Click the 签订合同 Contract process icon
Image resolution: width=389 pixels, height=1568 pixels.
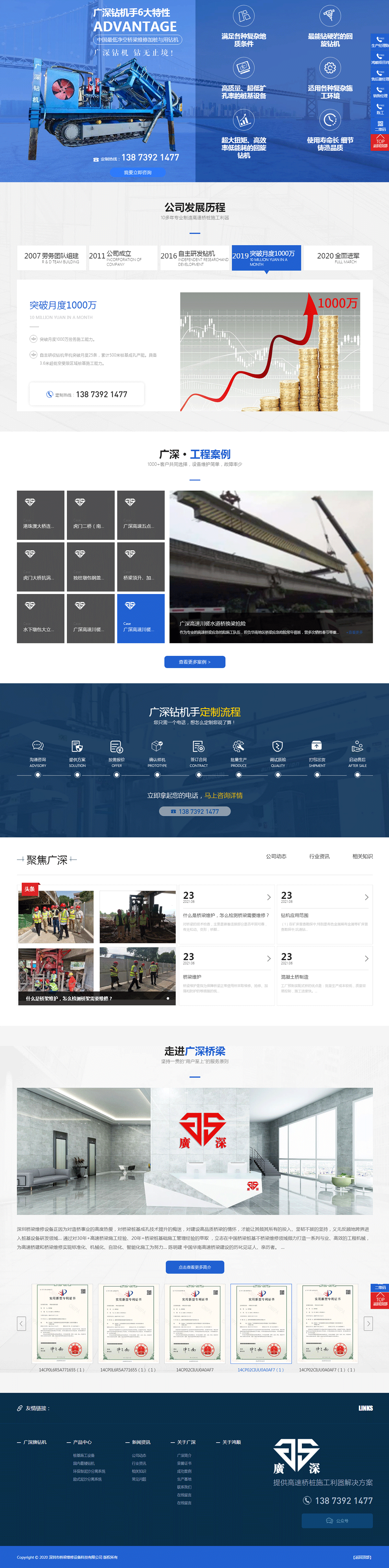click(x=198, y=746)
